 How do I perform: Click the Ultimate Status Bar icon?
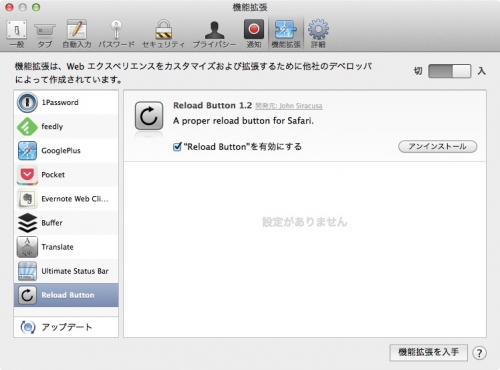pos(27,271)
